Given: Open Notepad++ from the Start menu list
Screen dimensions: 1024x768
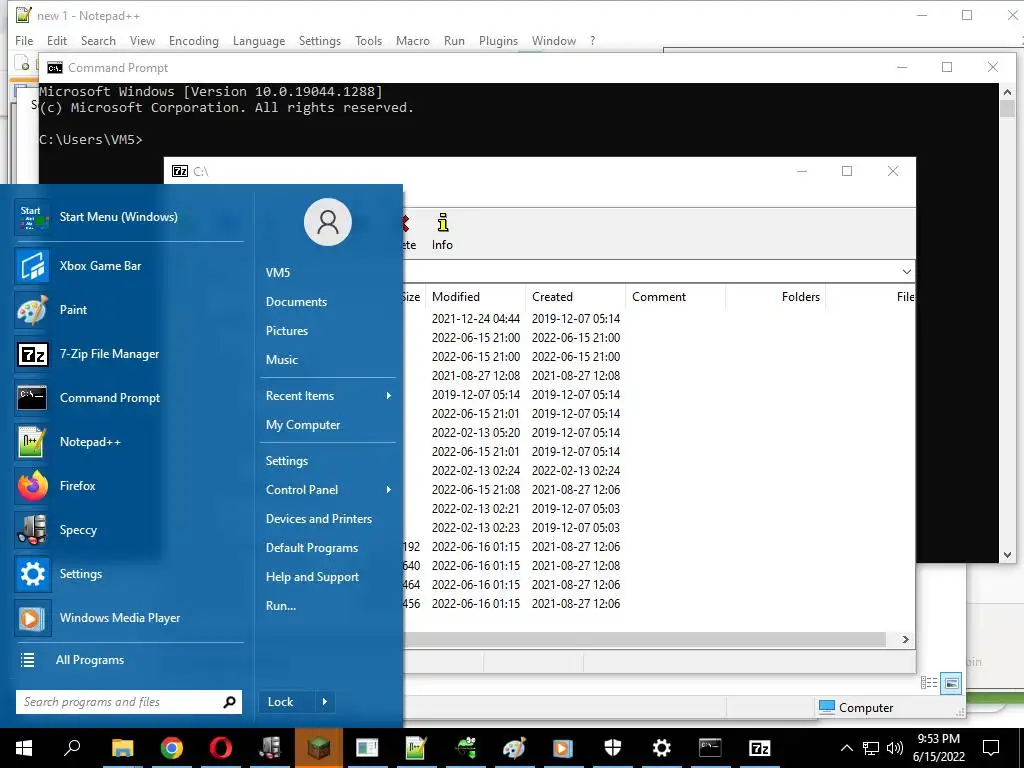Looking at the screenshot, I should click(x=129, y=441).
